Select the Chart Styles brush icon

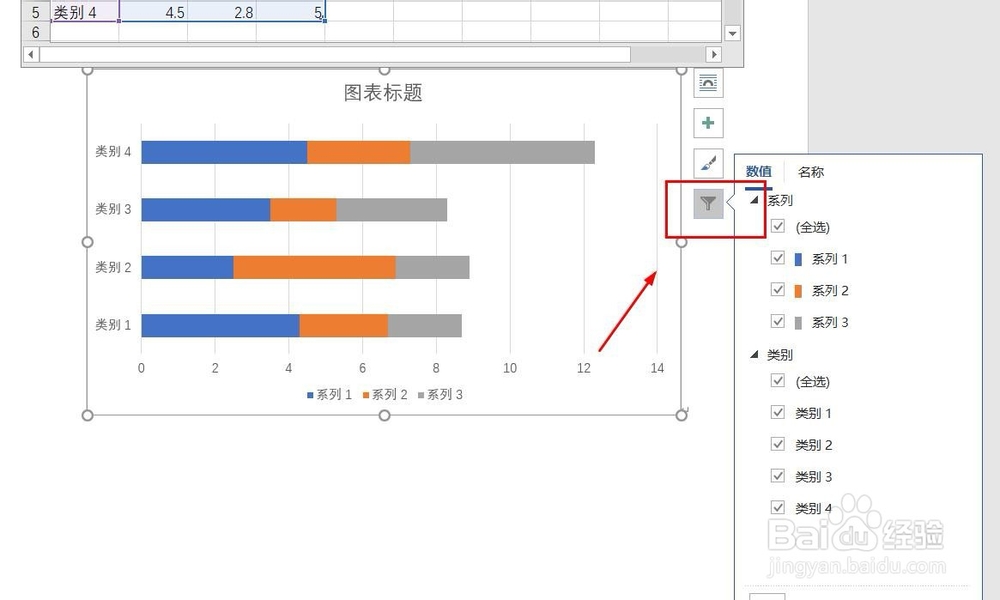pyautogui.click(x=708, y=162)
